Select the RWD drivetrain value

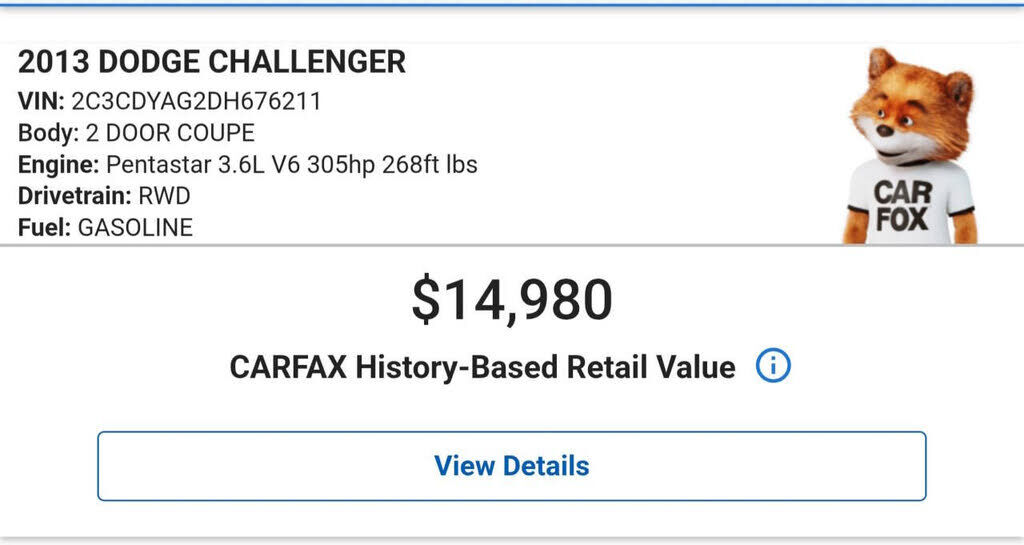tap(164, 195)
